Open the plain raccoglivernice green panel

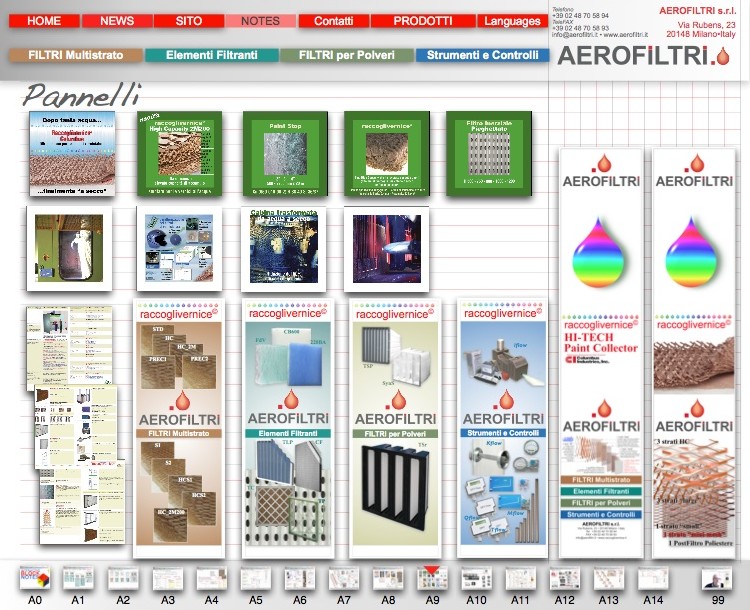point(386,154)
